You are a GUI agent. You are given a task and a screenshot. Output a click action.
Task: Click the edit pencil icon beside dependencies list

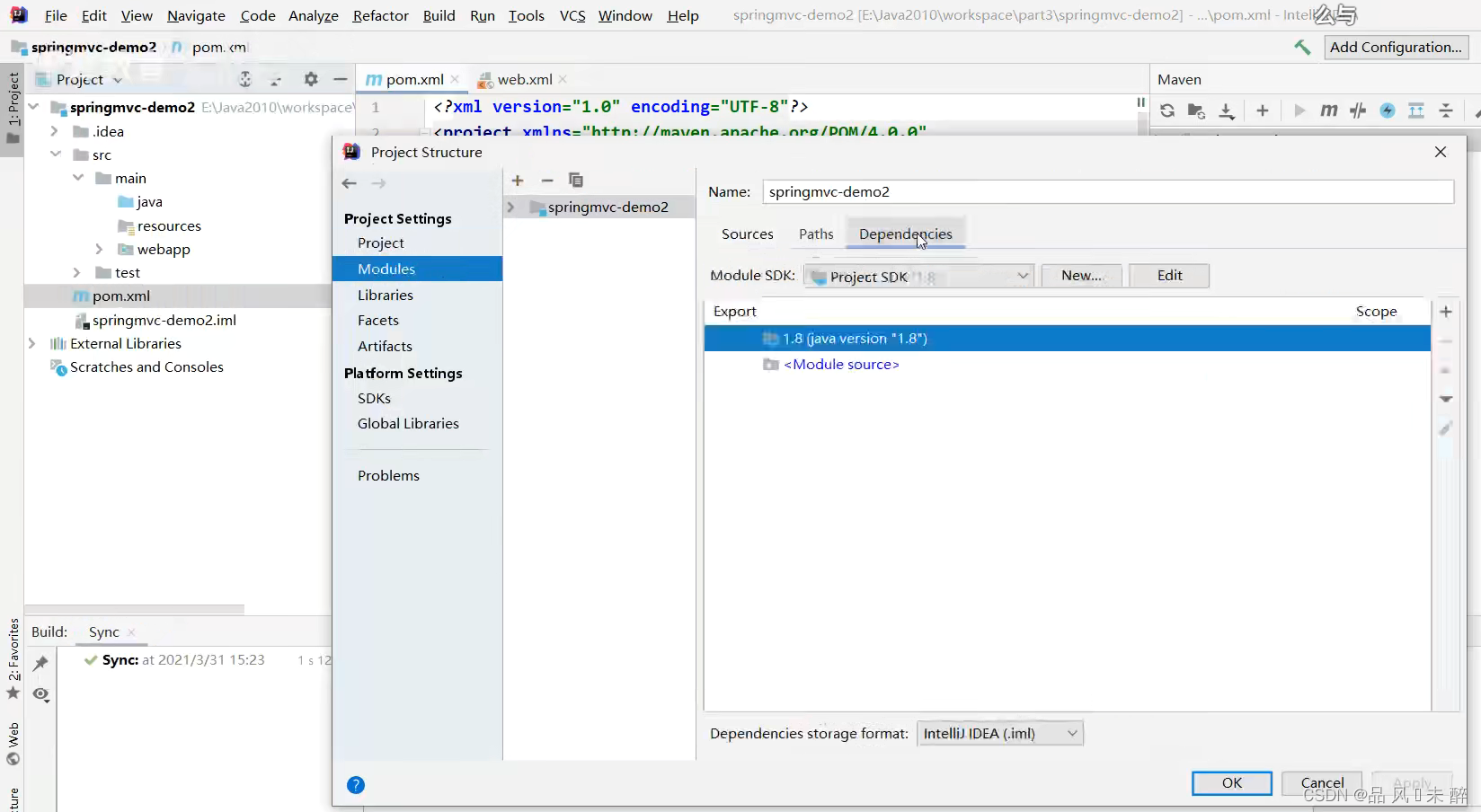[1446, 428]
